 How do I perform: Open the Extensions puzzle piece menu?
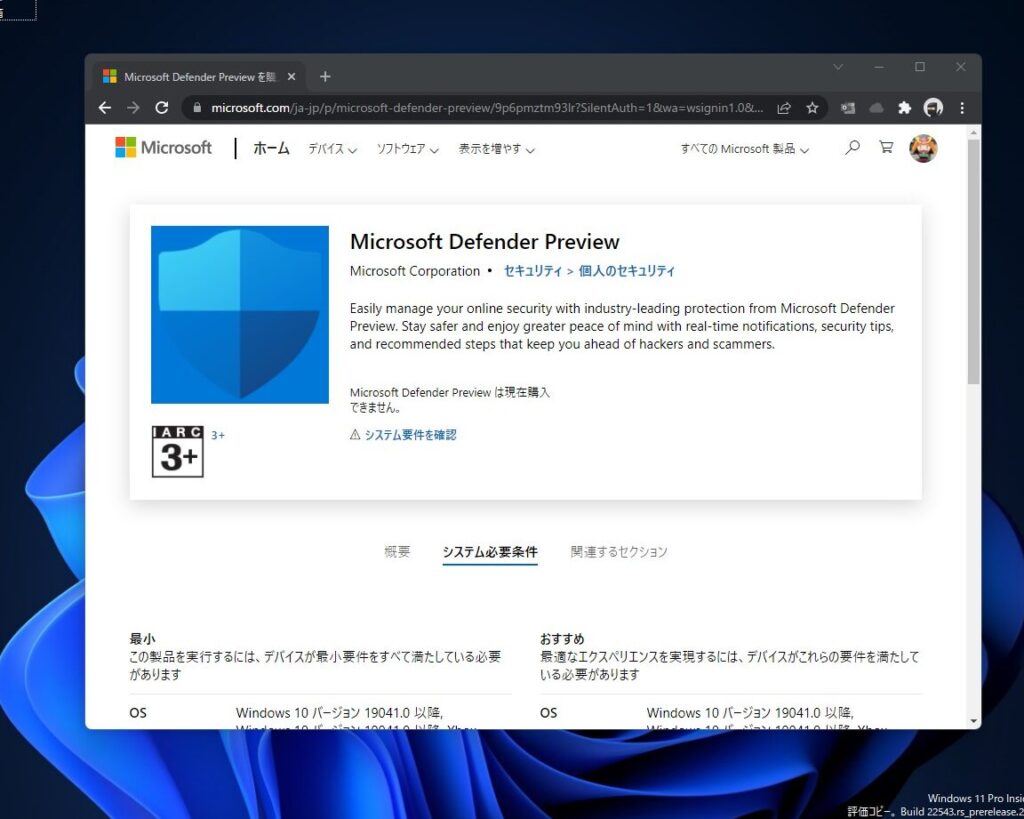point(905,108)
